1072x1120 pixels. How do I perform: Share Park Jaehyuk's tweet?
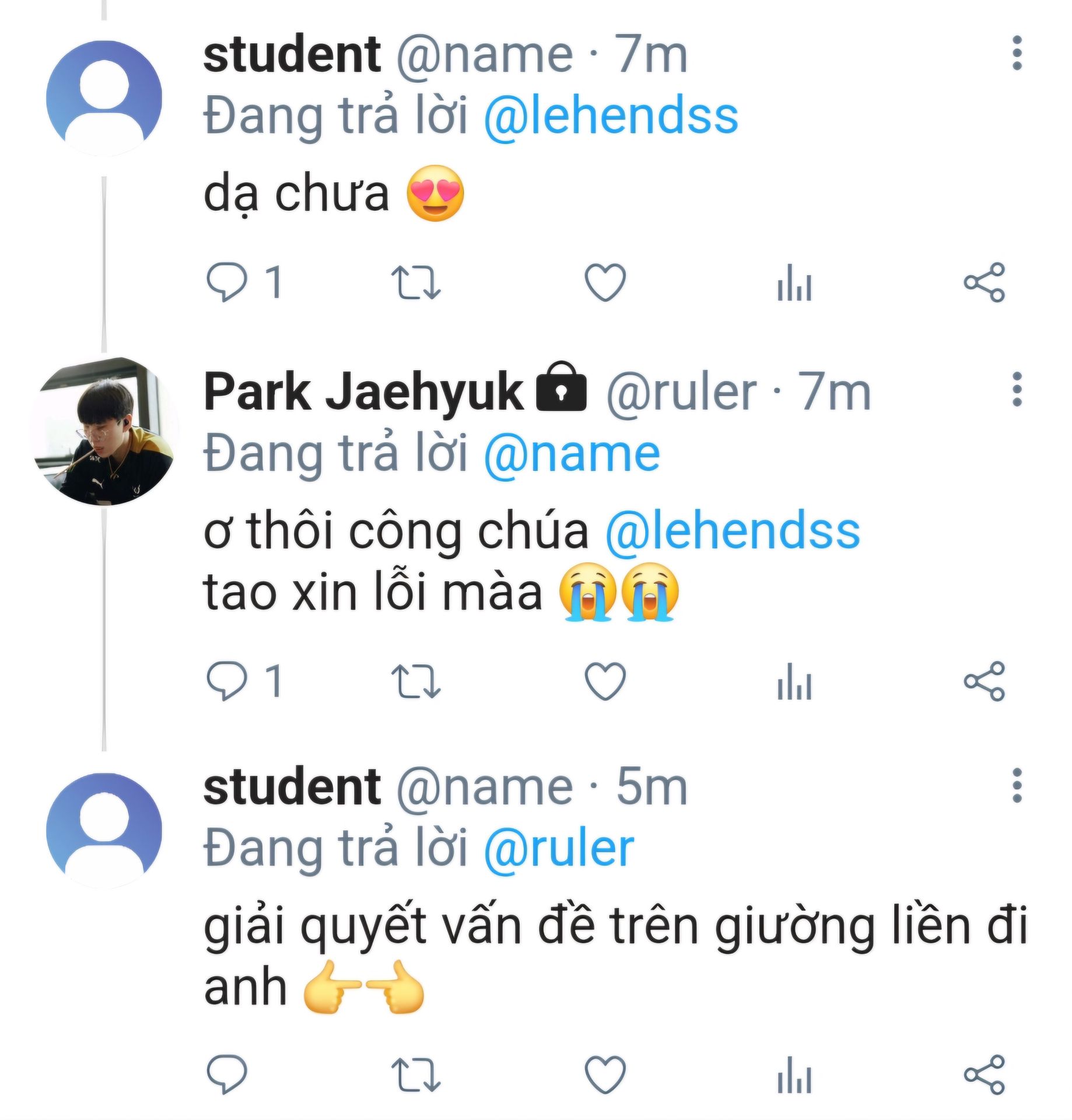[x=984, y=681]
